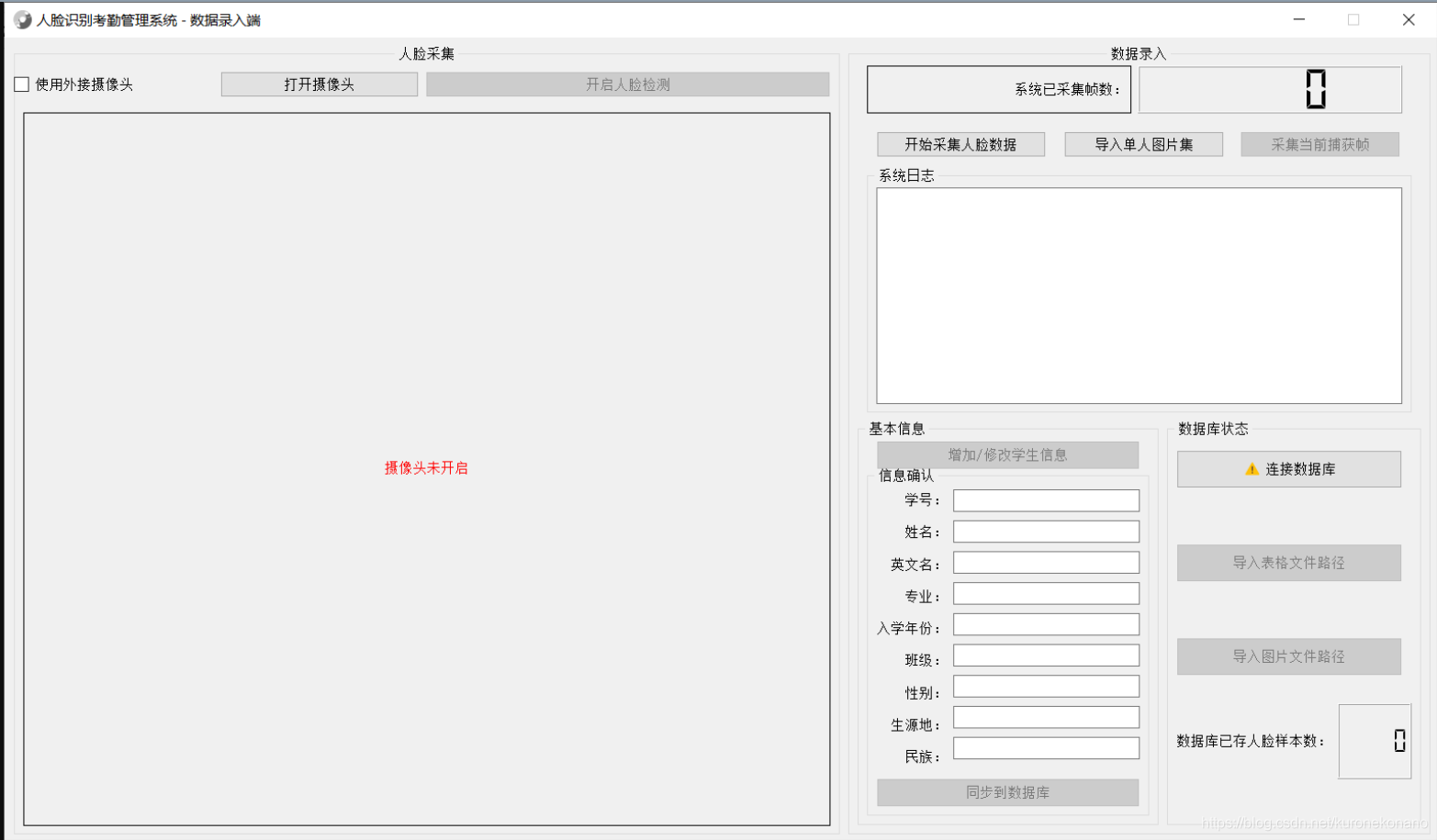
Task: Click the camera preview area
Action: point(427,469)
